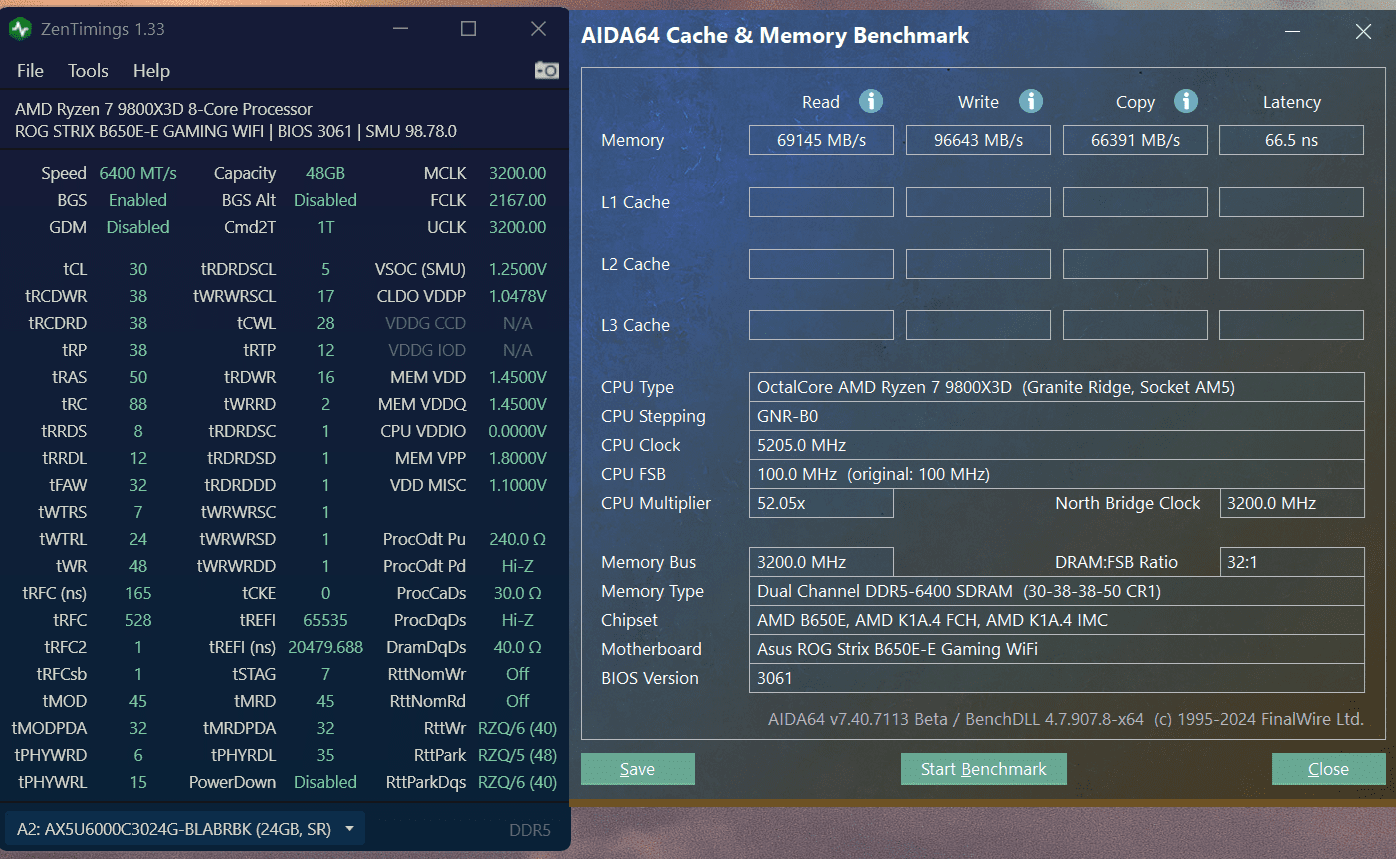Click the Motherboard Asus ROG Strix field
1396x859 pixels.
click(x=1056, y=649)
